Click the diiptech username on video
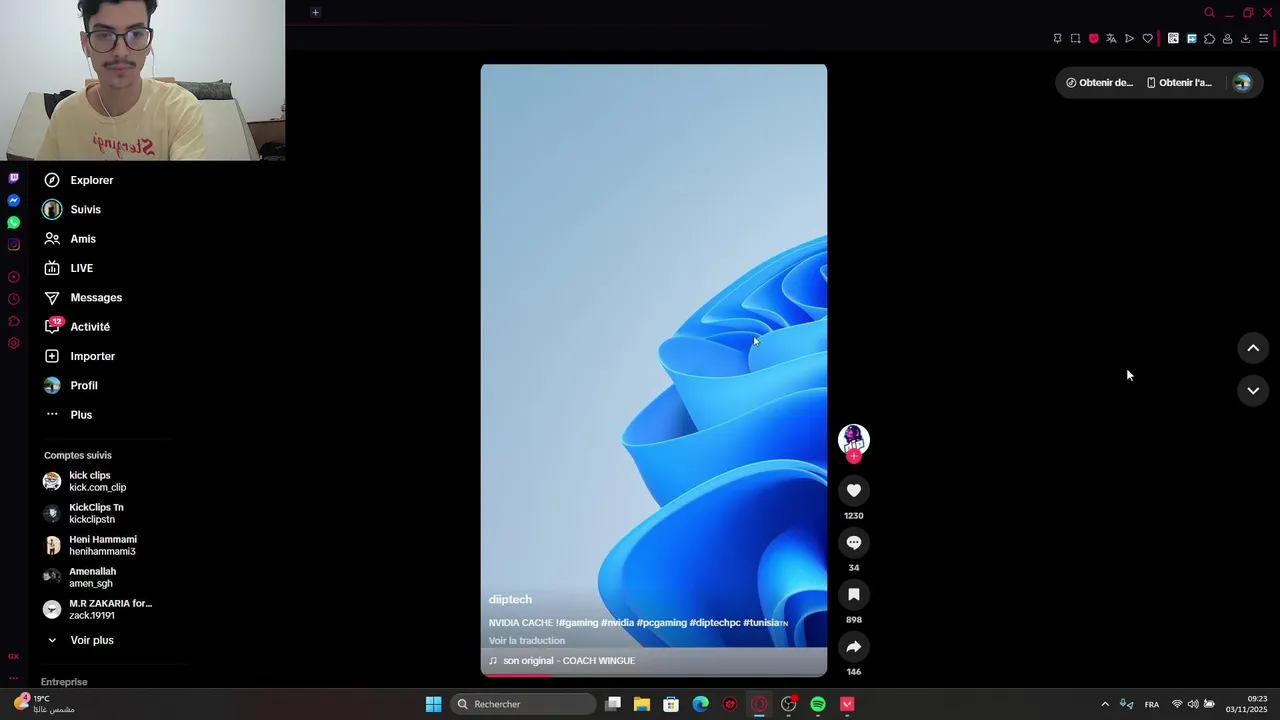 coord(510,599)
